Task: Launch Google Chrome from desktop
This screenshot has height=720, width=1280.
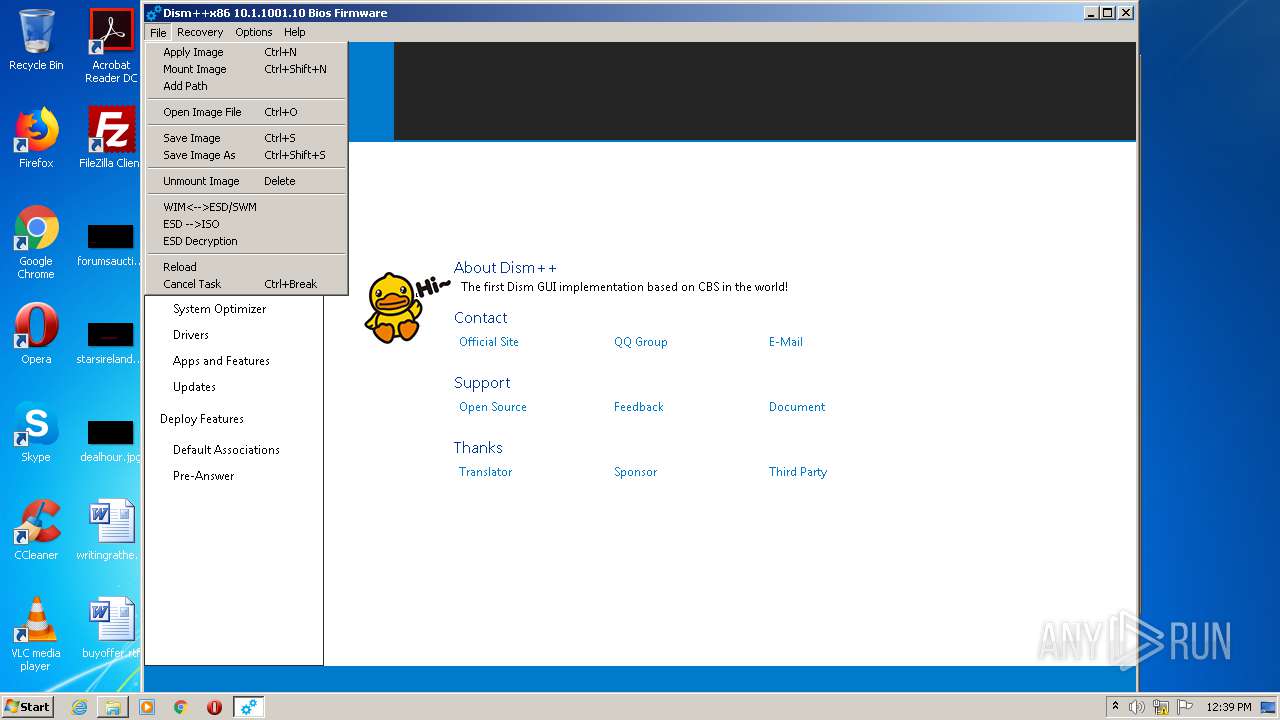Action: 36,242
